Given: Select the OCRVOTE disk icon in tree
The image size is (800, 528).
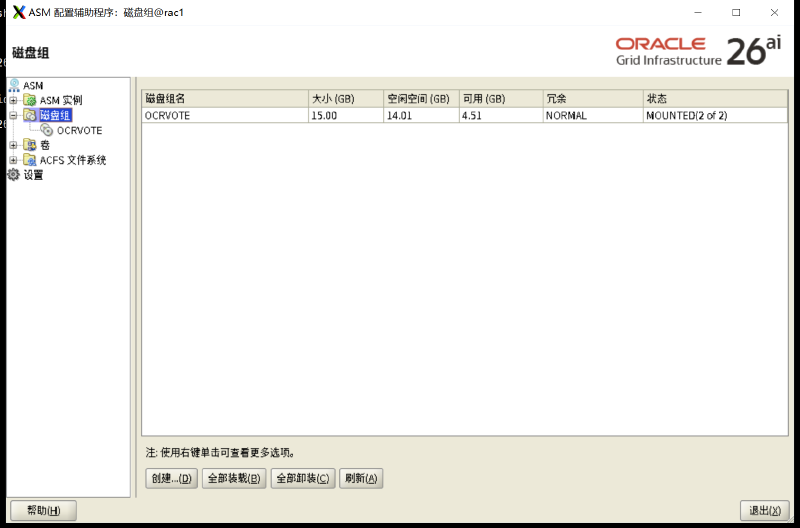Looking at the screenshot, I should coord(47,130).
